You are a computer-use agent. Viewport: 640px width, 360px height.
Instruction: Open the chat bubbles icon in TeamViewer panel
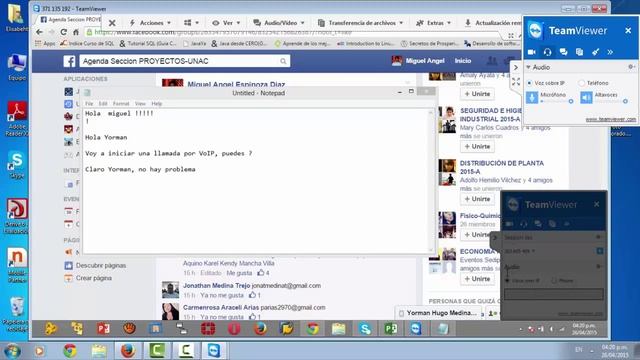click(563, 52)
